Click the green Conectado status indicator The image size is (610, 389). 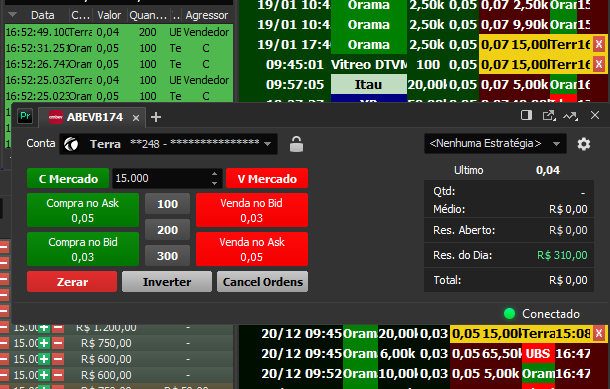(509, 314)
